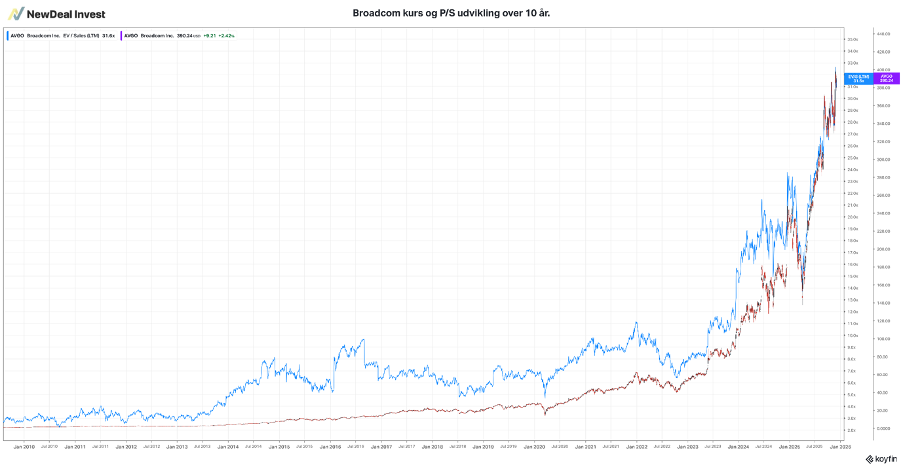Click the 35.0x tick on EV/Sales axis
Image resolution: width=904 pixels, height=468 pixels.
[x=852, y=39]
